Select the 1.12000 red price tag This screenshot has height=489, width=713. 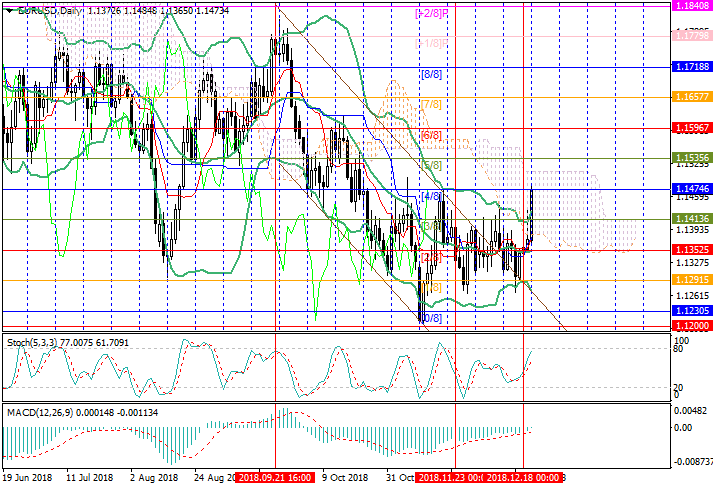pyautogui.click(x=691, y=326)
